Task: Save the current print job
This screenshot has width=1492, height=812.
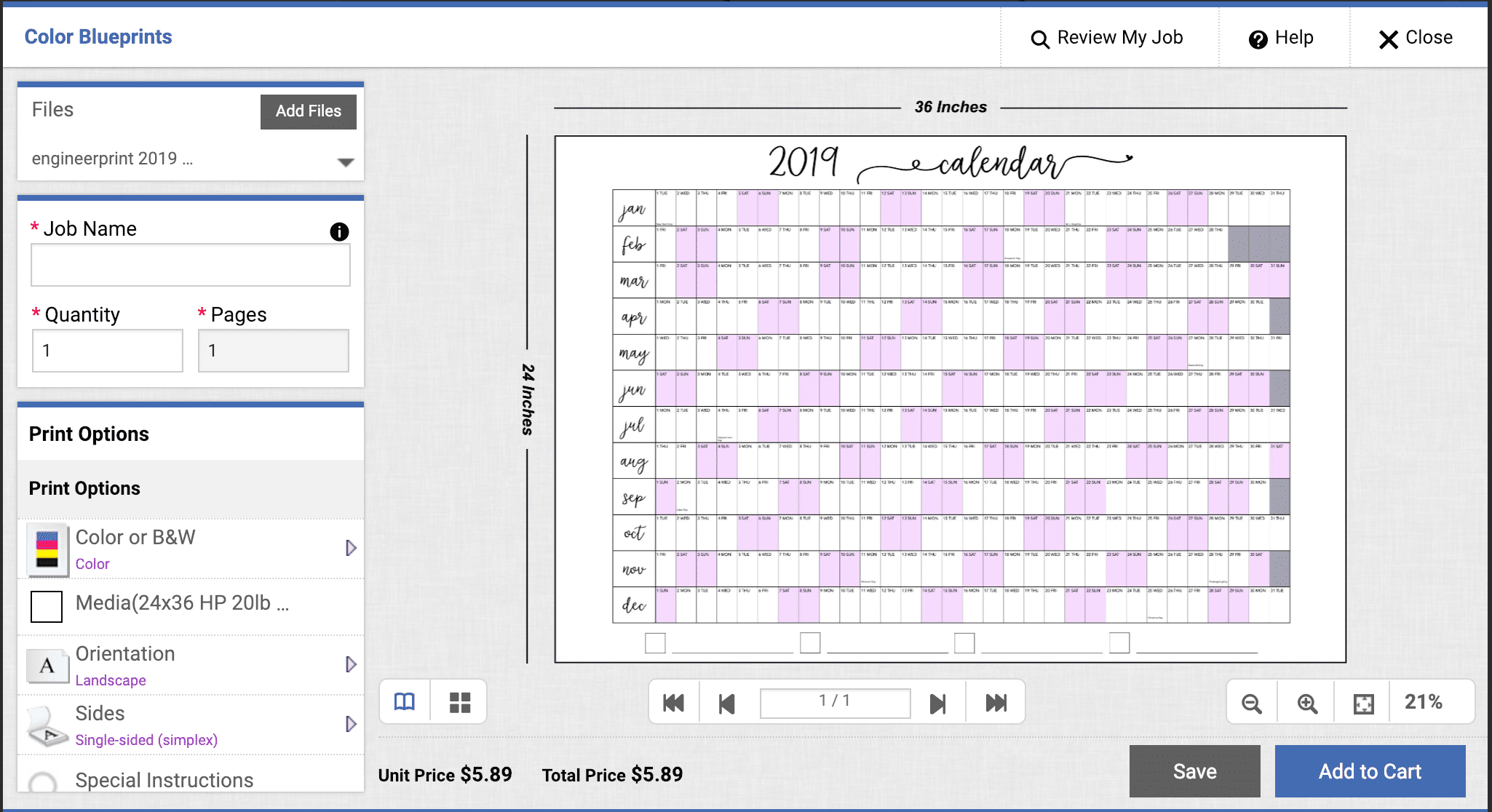Action: click(1194, 771)
